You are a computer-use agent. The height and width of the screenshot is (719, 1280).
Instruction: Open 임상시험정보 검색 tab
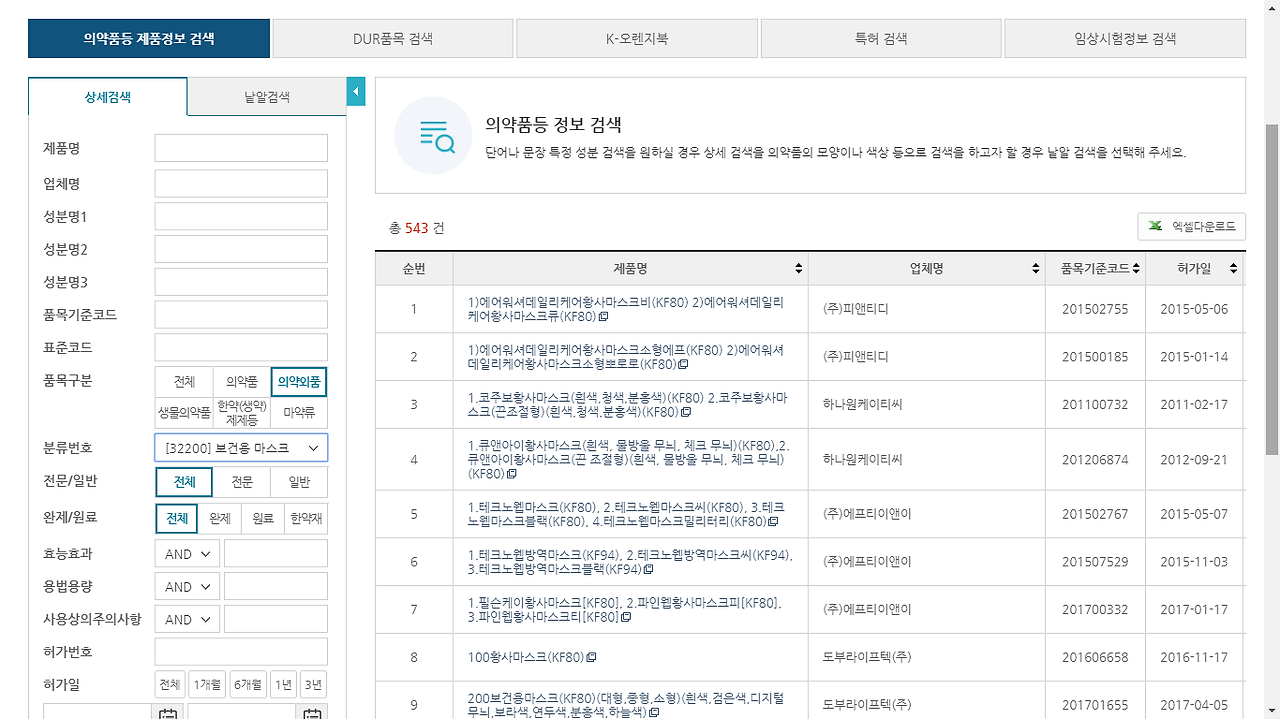point(1125,39)
